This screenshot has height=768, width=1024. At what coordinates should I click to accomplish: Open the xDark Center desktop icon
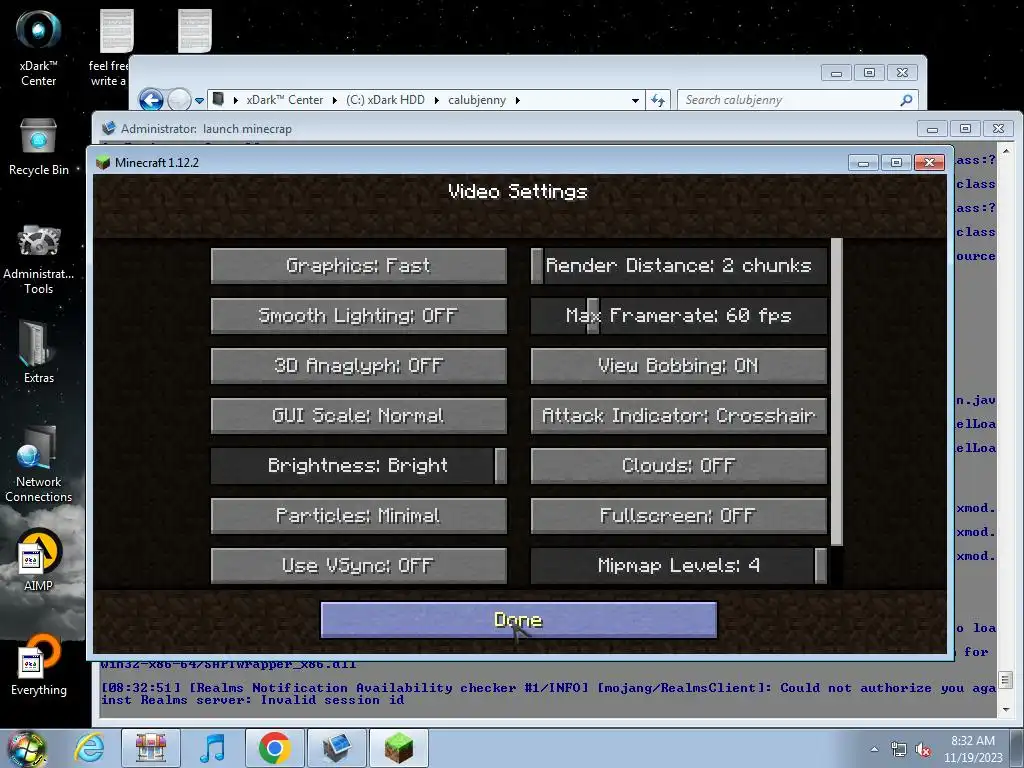[x=38, y=48]
